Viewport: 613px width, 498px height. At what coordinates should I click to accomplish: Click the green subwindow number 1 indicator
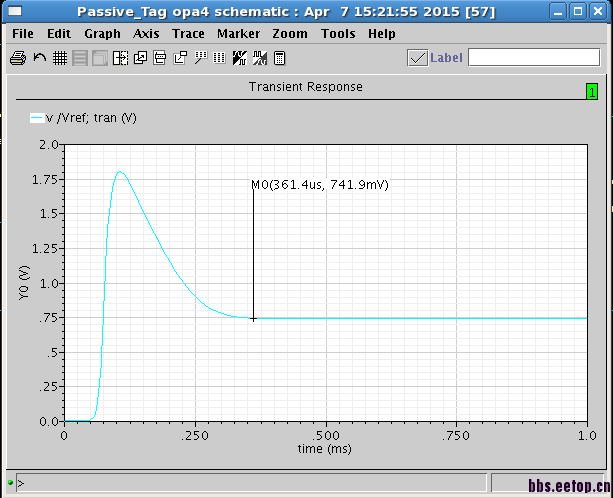click(x=592, y=92)
